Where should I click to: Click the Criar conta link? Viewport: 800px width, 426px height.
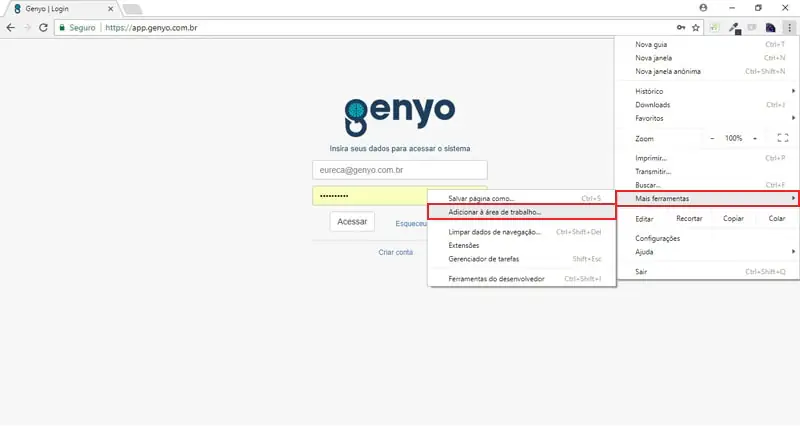point(395,252)
